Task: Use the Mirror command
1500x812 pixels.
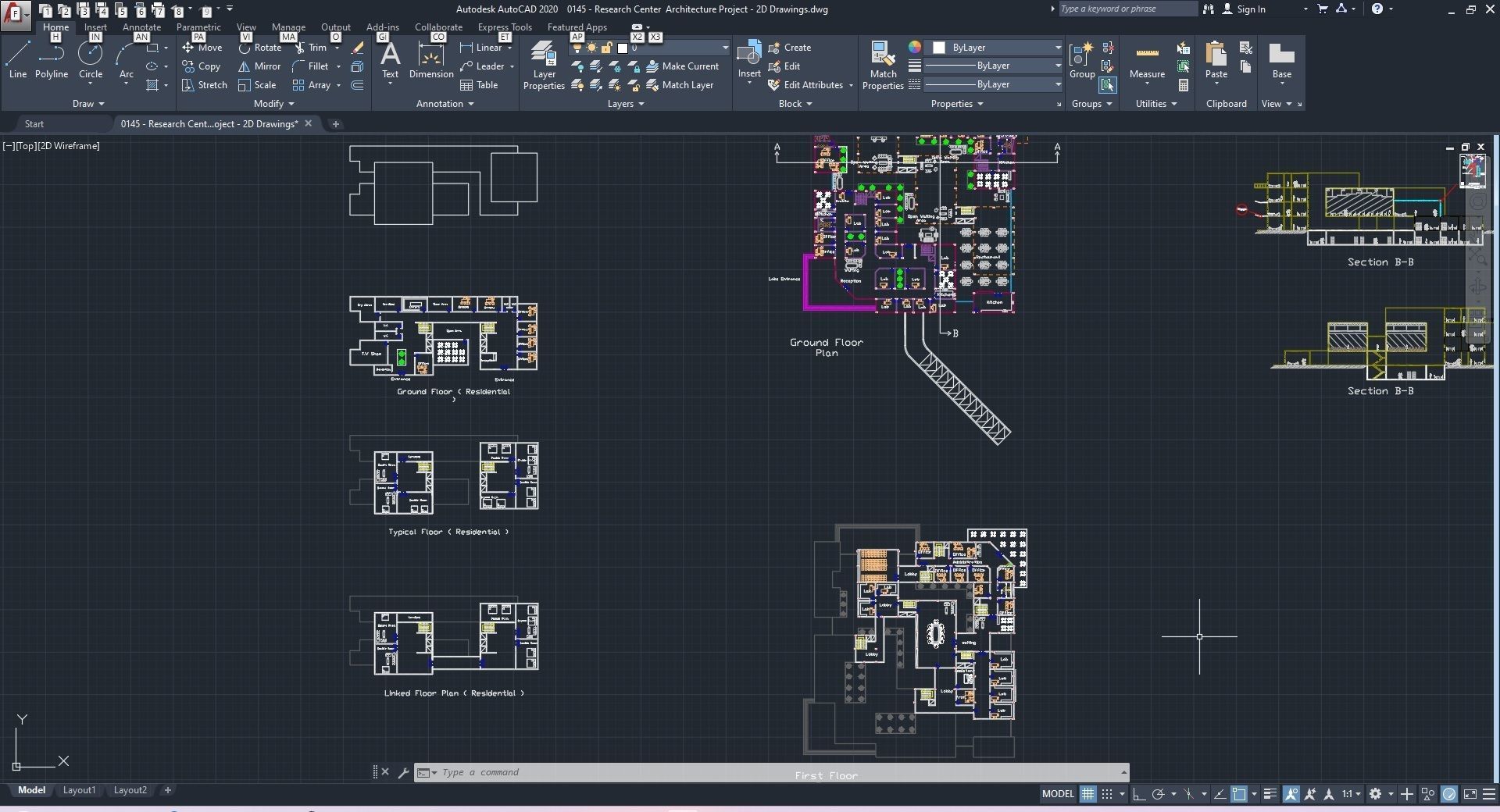Action: (x=259, y=66)
